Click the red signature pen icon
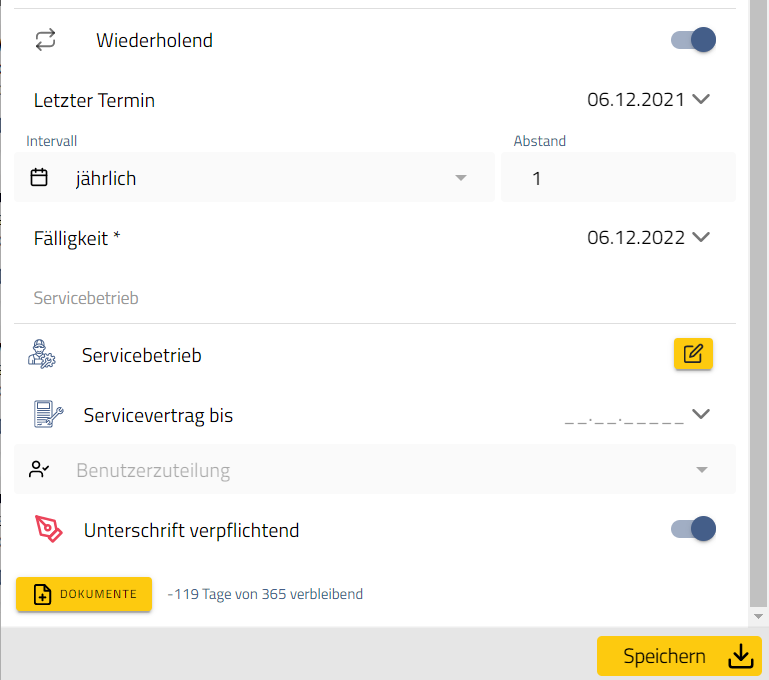 pos(48,529)
